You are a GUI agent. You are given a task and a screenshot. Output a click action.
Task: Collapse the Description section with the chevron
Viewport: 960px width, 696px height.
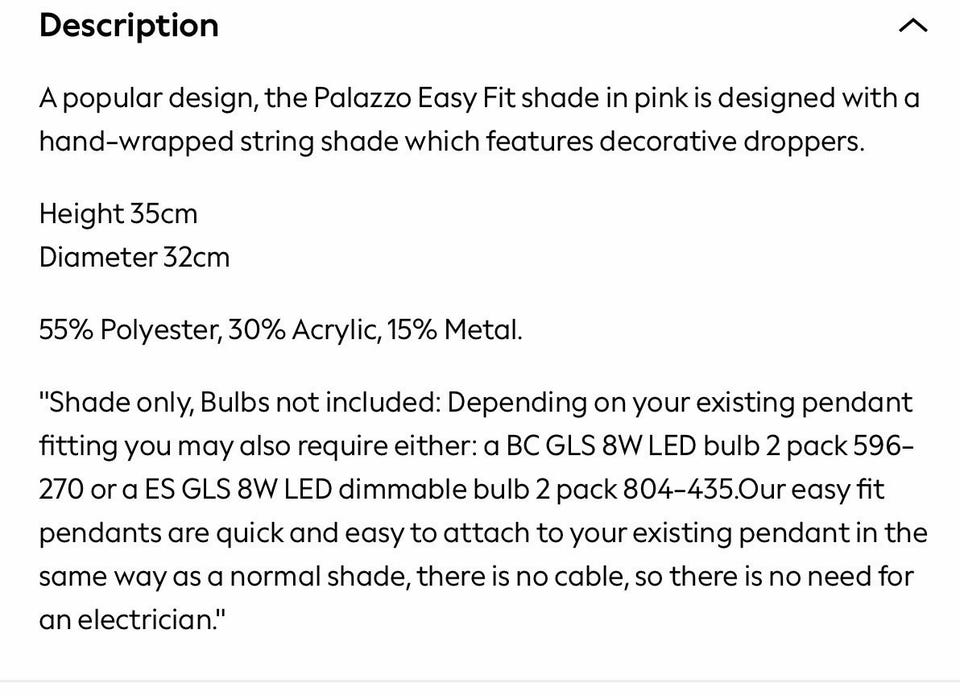pyautogui.click(x=913, y=26)
